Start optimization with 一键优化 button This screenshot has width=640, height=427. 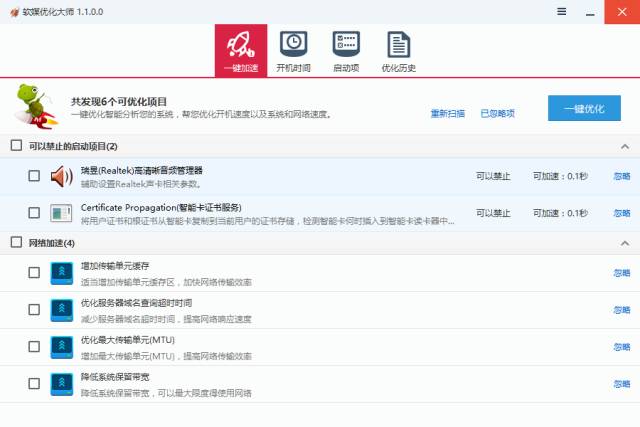pyautogui.click(x=584, y=108)
